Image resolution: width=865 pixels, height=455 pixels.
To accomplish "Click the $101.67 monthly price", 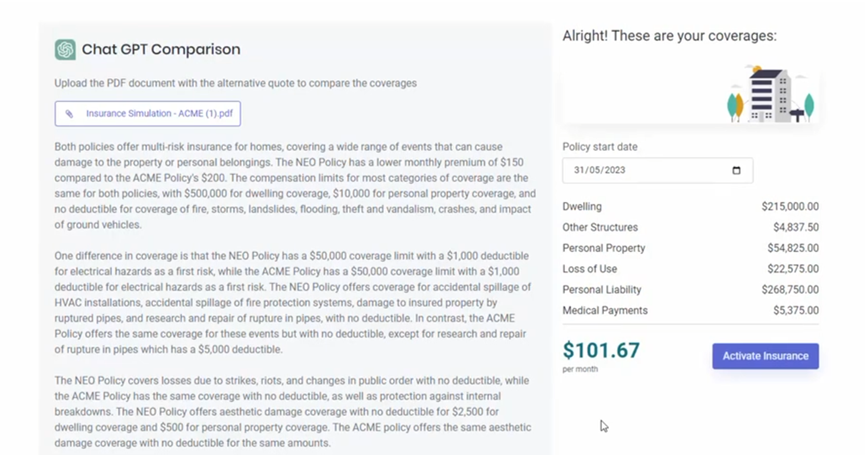I will pyautogui.click(x=601, y=350).
